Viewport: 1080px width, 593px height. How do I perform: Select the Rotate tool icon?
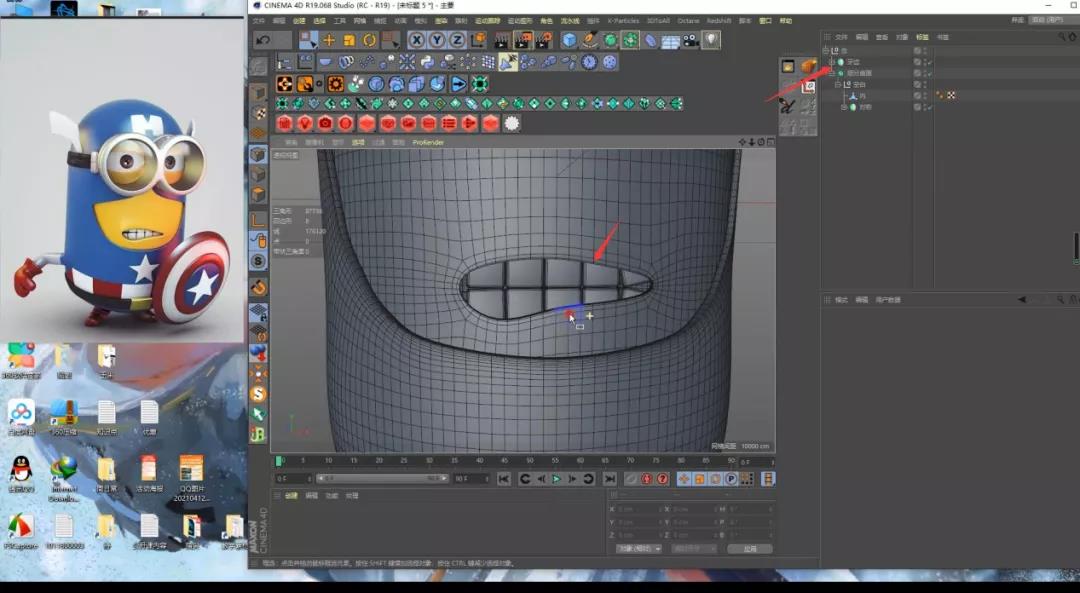369,40
